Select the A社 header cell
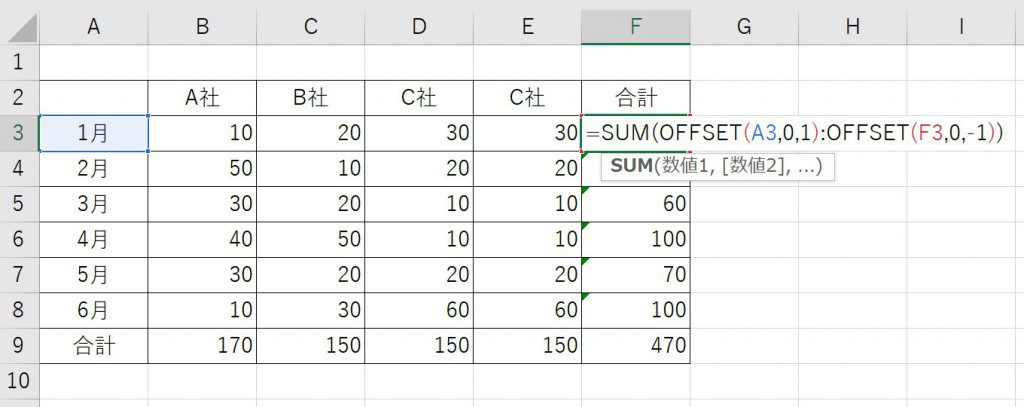The width and height of the screenshot is (1024, 407). click(202, 98)
